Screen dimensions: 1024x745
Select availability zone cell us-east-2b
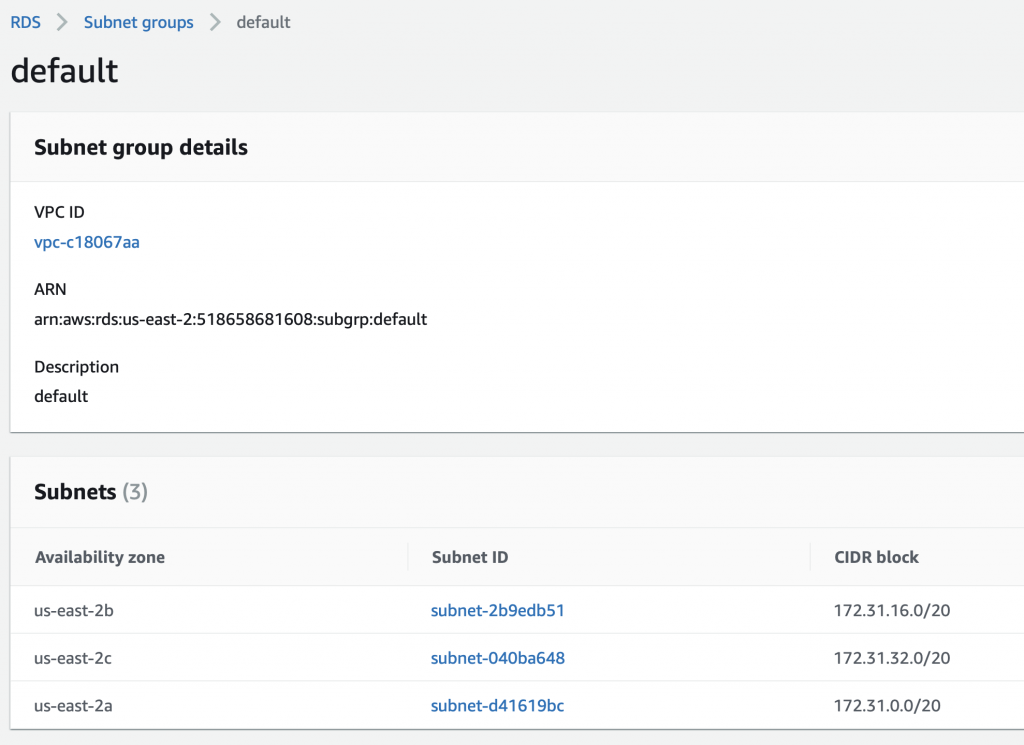pyautogui.click(x=74, y=610)
